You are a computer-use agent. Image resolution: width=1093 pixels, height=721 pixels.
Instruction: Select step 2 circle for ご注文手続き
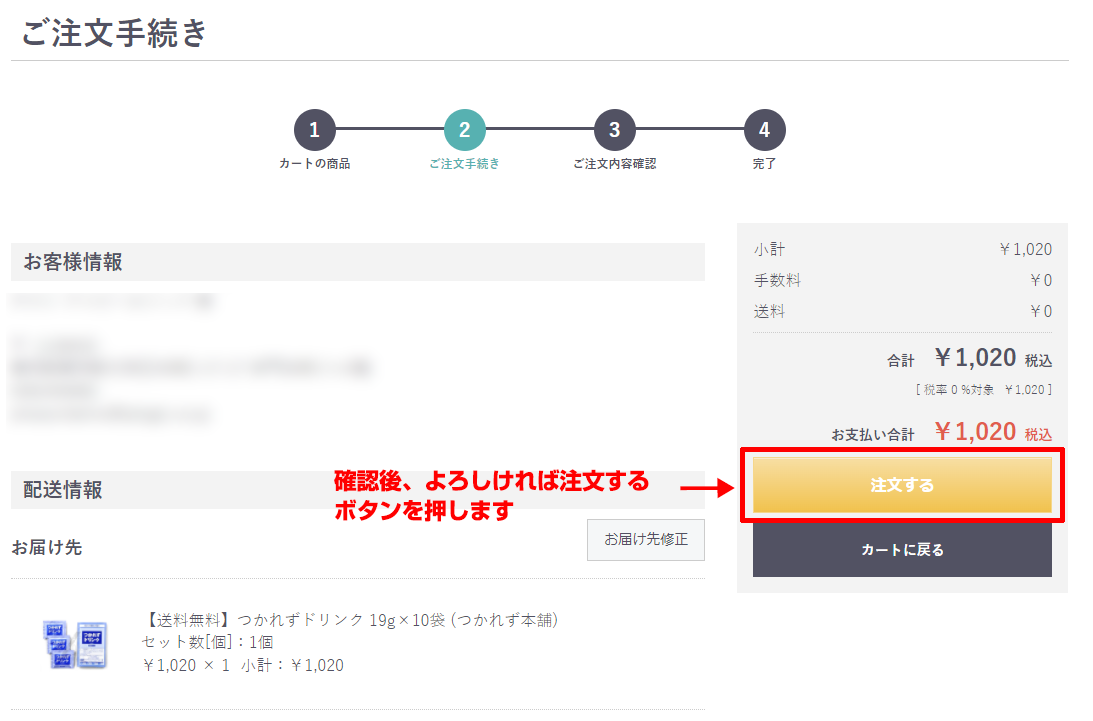coord(464,130)
